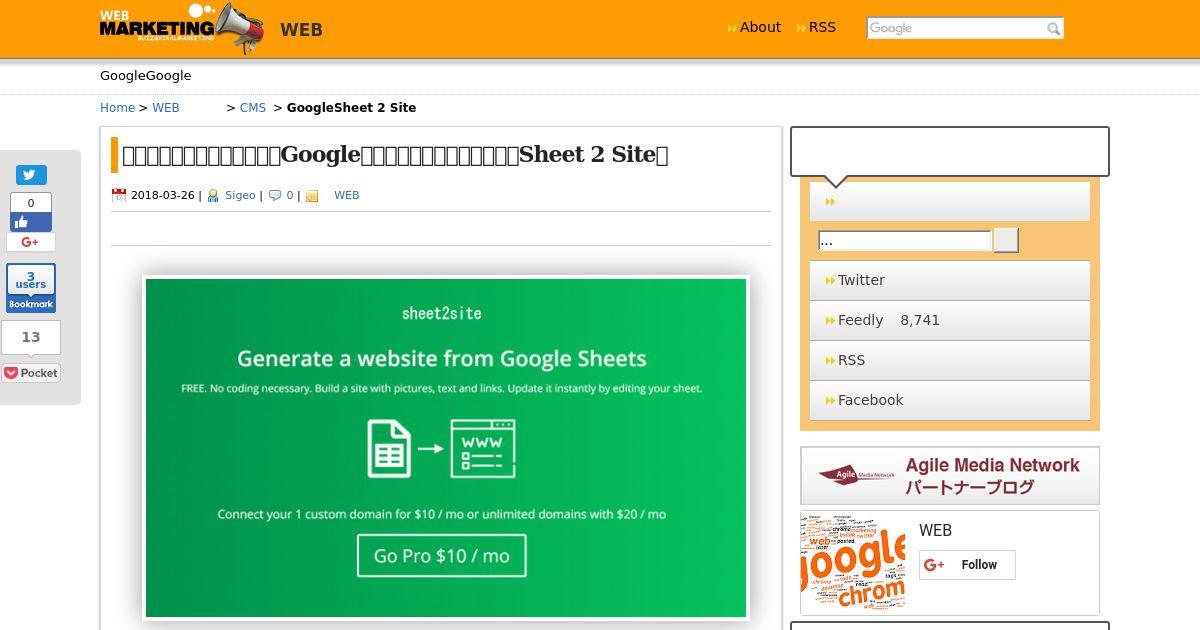
Task: Click the Google+ Follow button
Action: (x=967, y=565)
